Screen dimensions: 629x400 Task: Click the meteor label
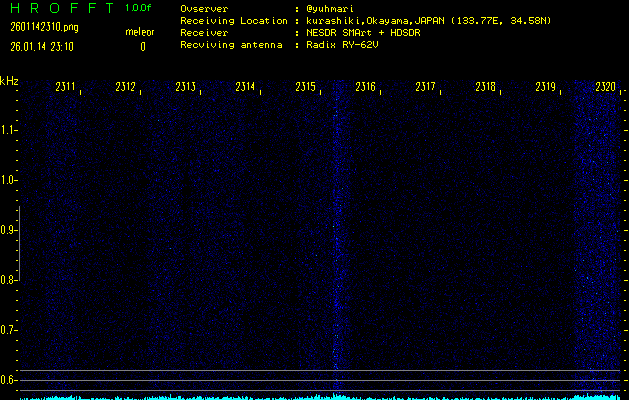[x=140, y=32]
